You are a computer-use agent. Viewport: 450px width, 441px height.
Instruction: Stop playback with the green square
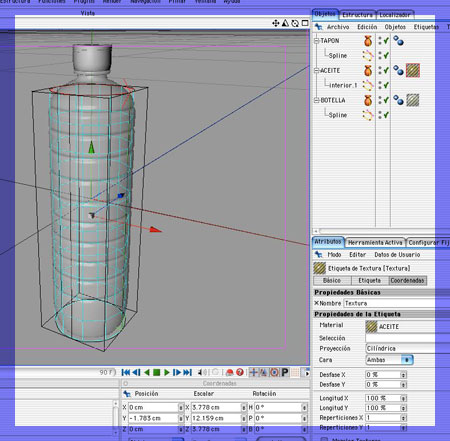156,372
